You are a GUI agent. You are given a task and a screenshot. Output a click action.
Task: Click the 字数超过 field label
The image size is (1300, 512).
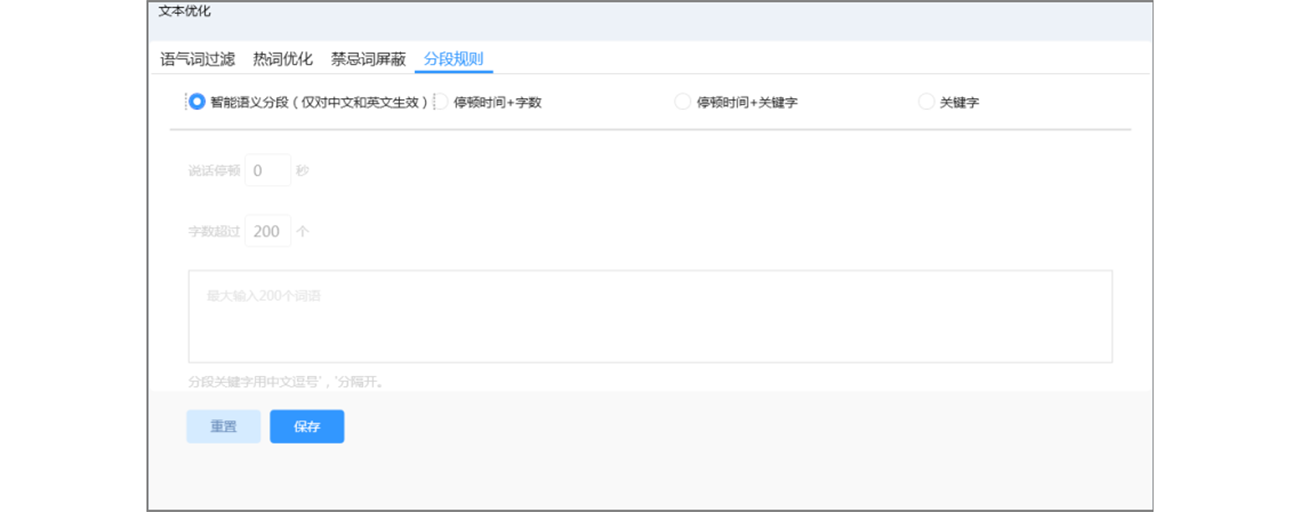pyautogui.click(x=214, y=231)
